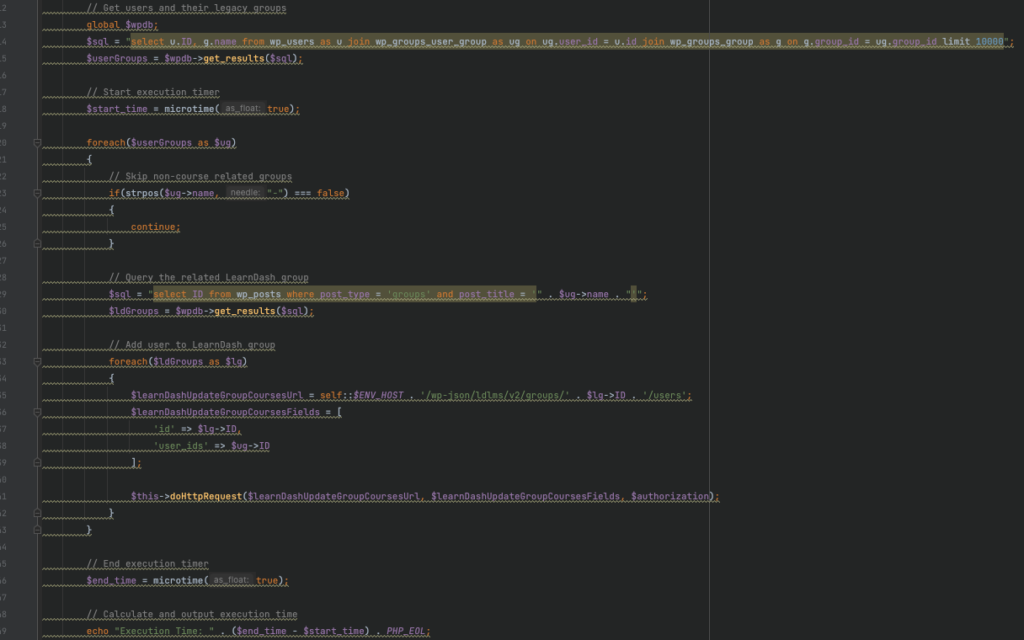Click the 'wp_users' table name in the SQL
This screenshot has height=640, width=1024.
[x=292, y=42]
